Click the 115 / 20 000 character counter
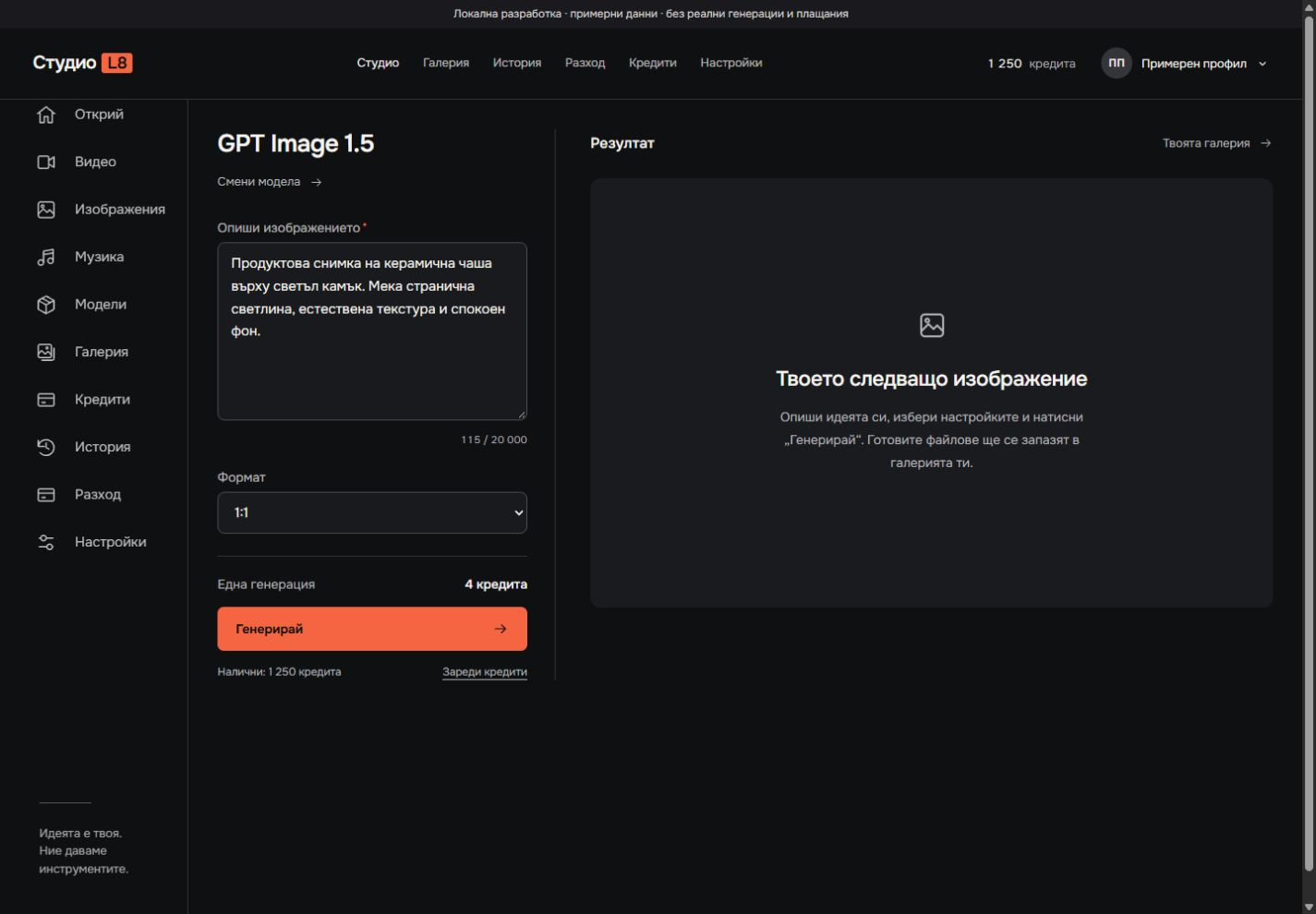This screenshot has width=1316, height=914. (494, 439)
